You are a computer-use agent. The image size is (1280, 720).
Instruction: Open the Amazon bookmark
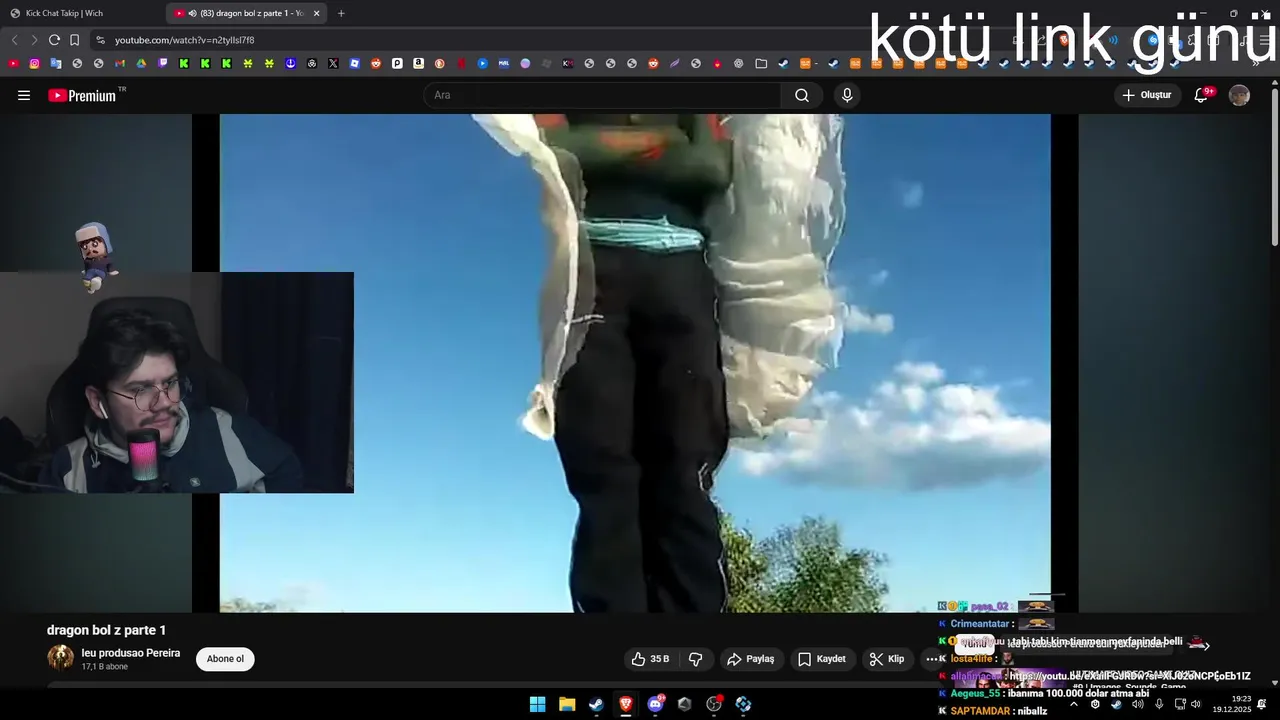coord(418,63)
